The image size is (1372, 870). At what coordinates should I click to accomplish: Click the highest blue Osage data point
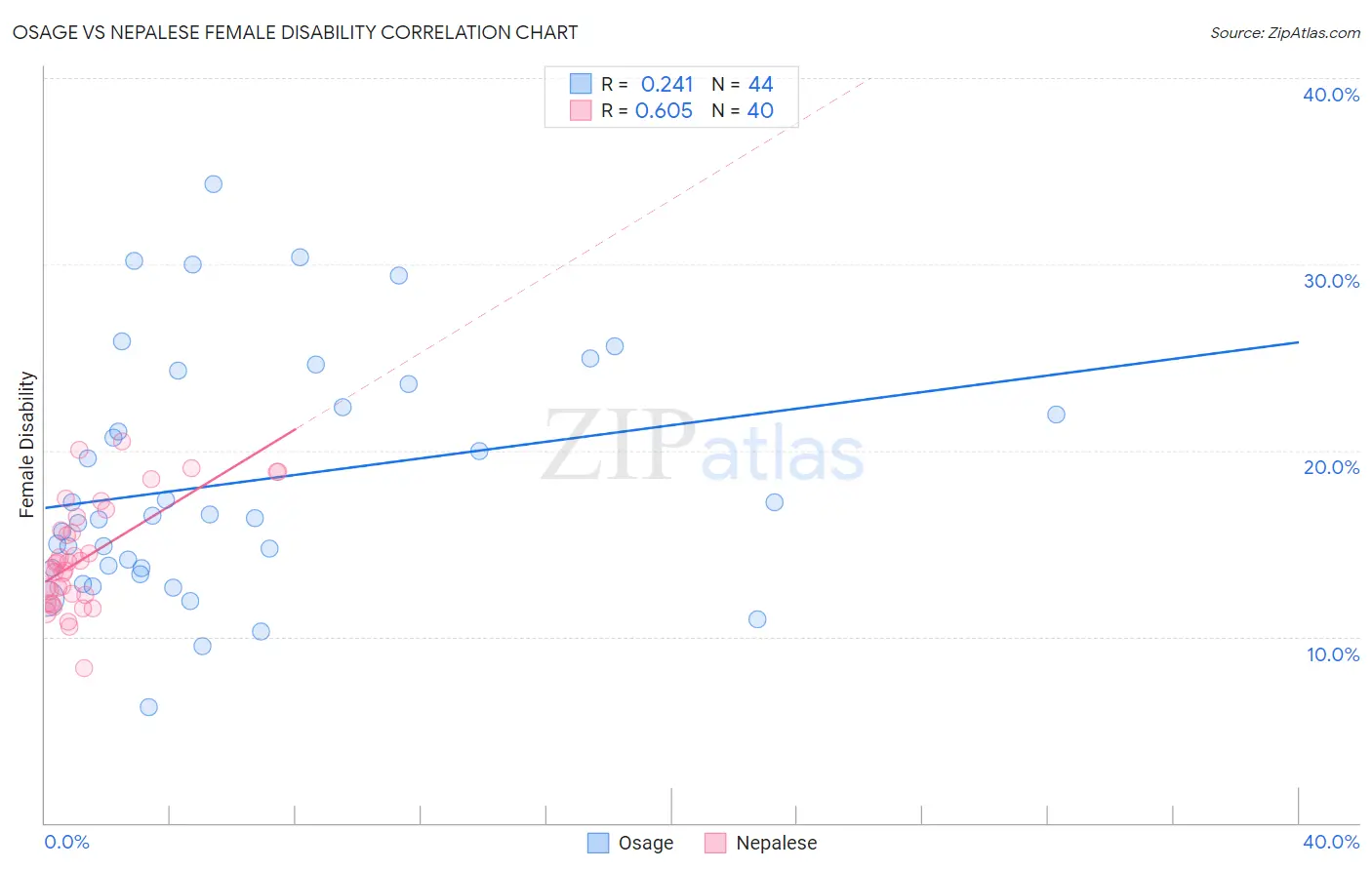tap(213, 183)
